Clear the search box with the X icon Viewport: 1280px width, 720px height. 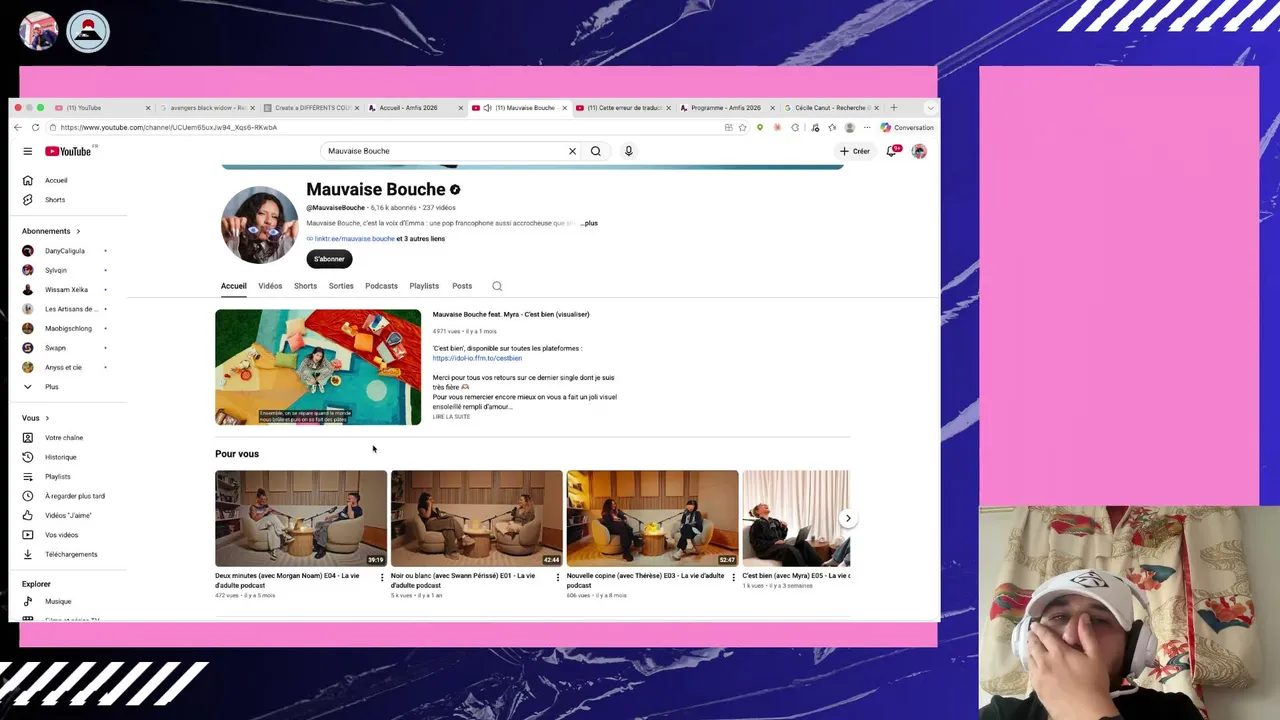572,151
